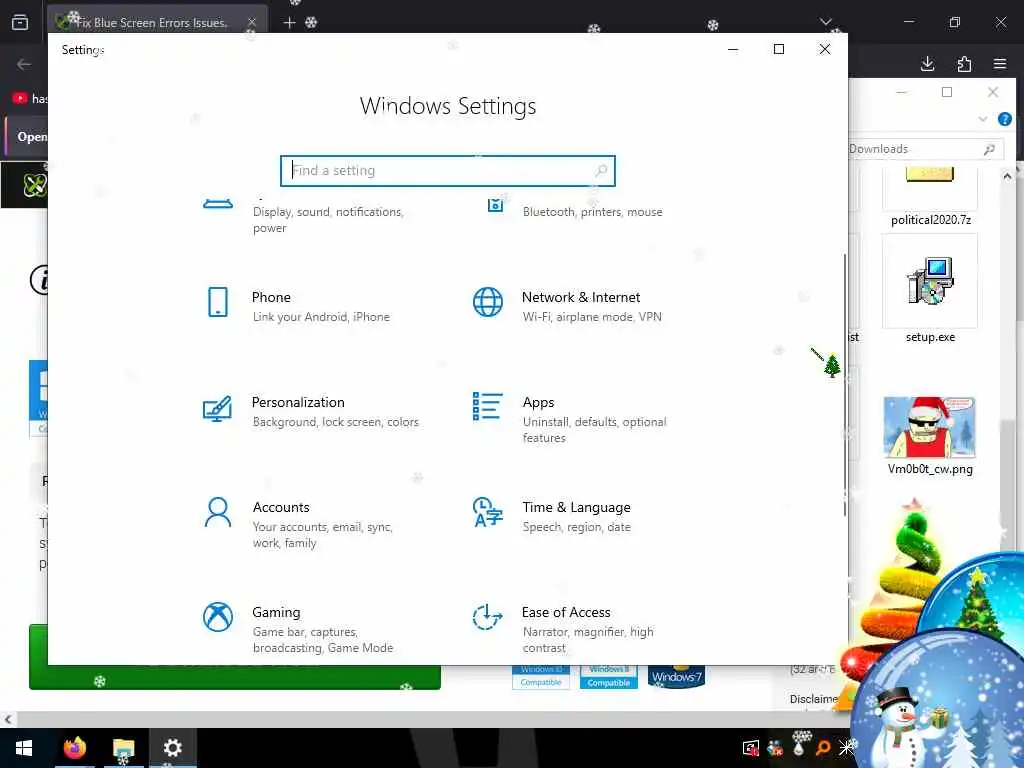Open Phone settings icon
This screenshot has height=768, width=1024.
217,302
